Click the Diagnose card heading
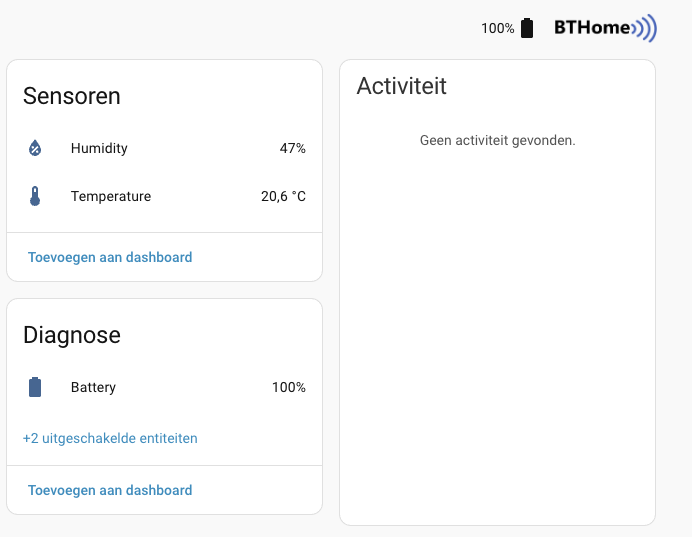The image size is (692, 537). pos(72,335)
